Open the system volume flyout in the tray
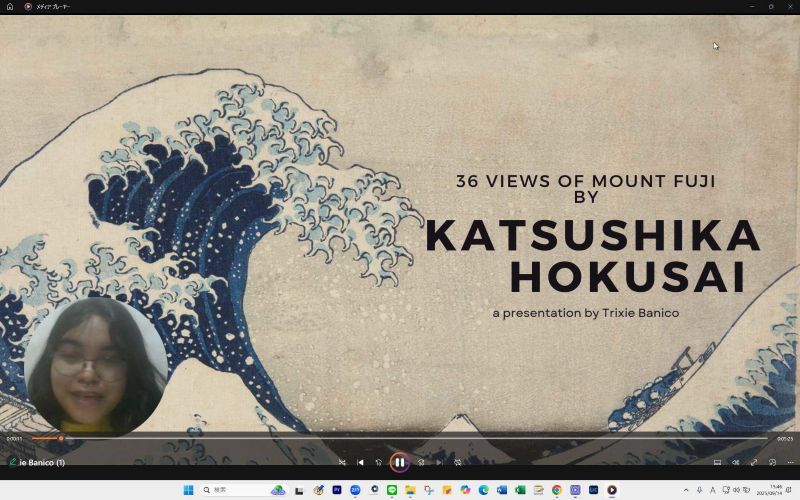Image resolution: width=800 pixels, height=500 pixels. (736, 490)
